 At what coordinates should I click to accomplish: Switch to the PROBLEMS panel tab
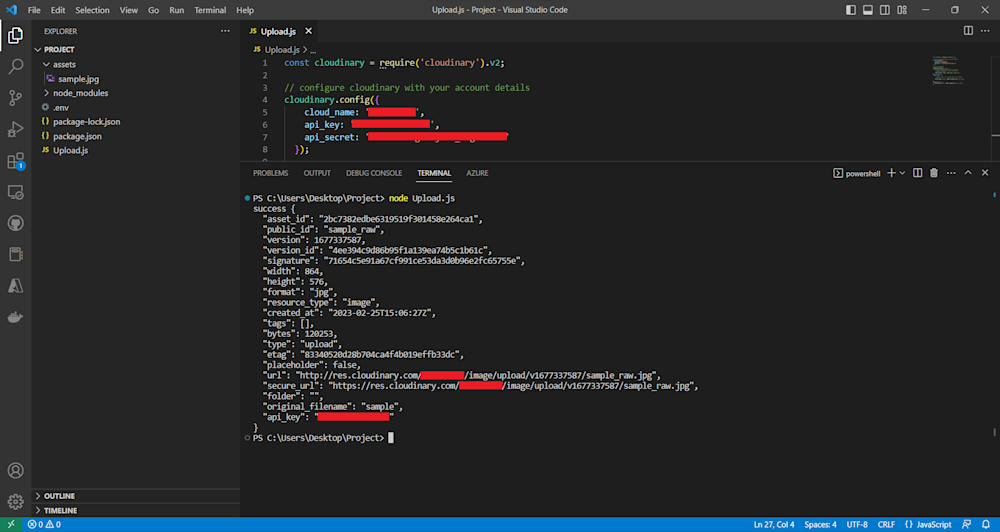[x=270, y=173]
